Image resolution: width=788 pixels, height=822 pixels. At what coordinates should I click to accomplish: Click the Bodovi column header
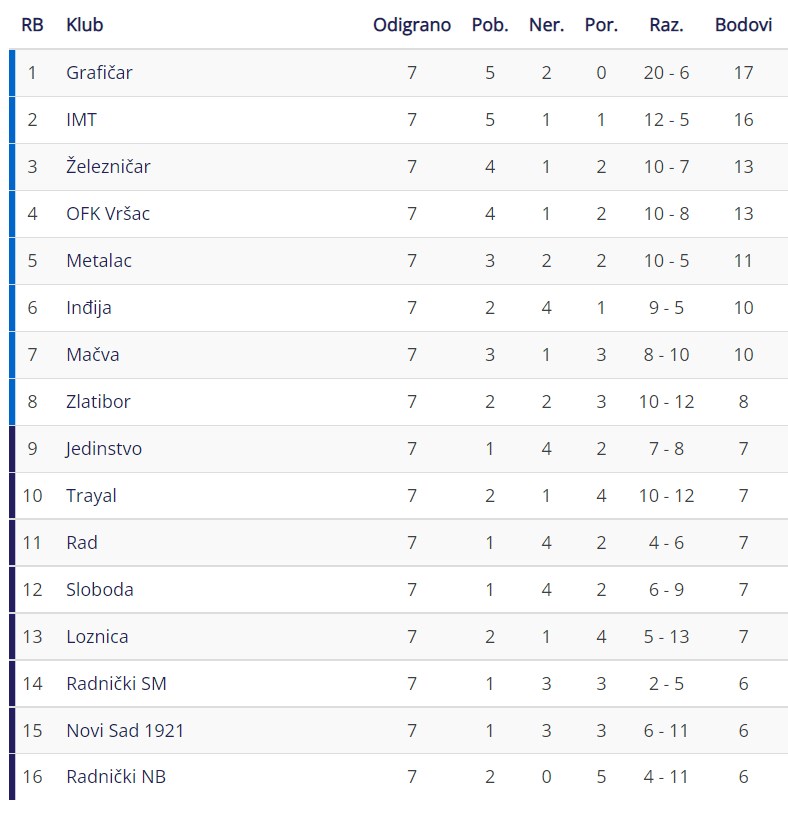point(743,25)
